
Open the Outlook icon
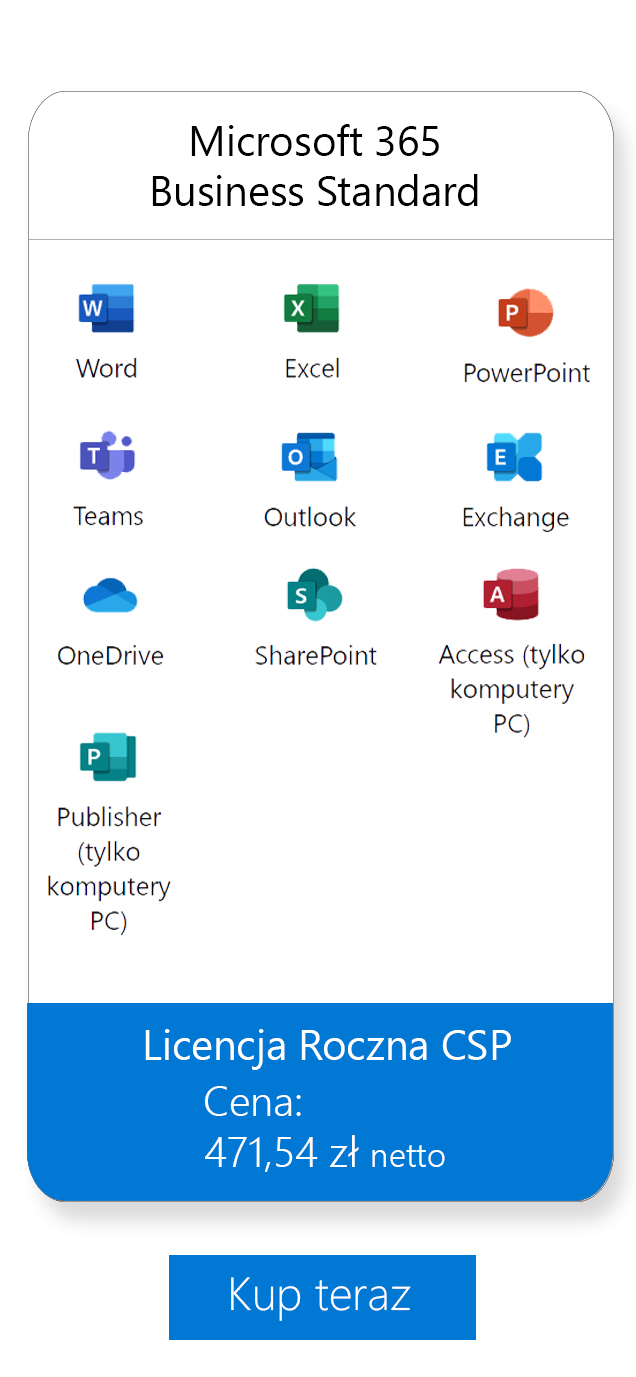point(309,457)
